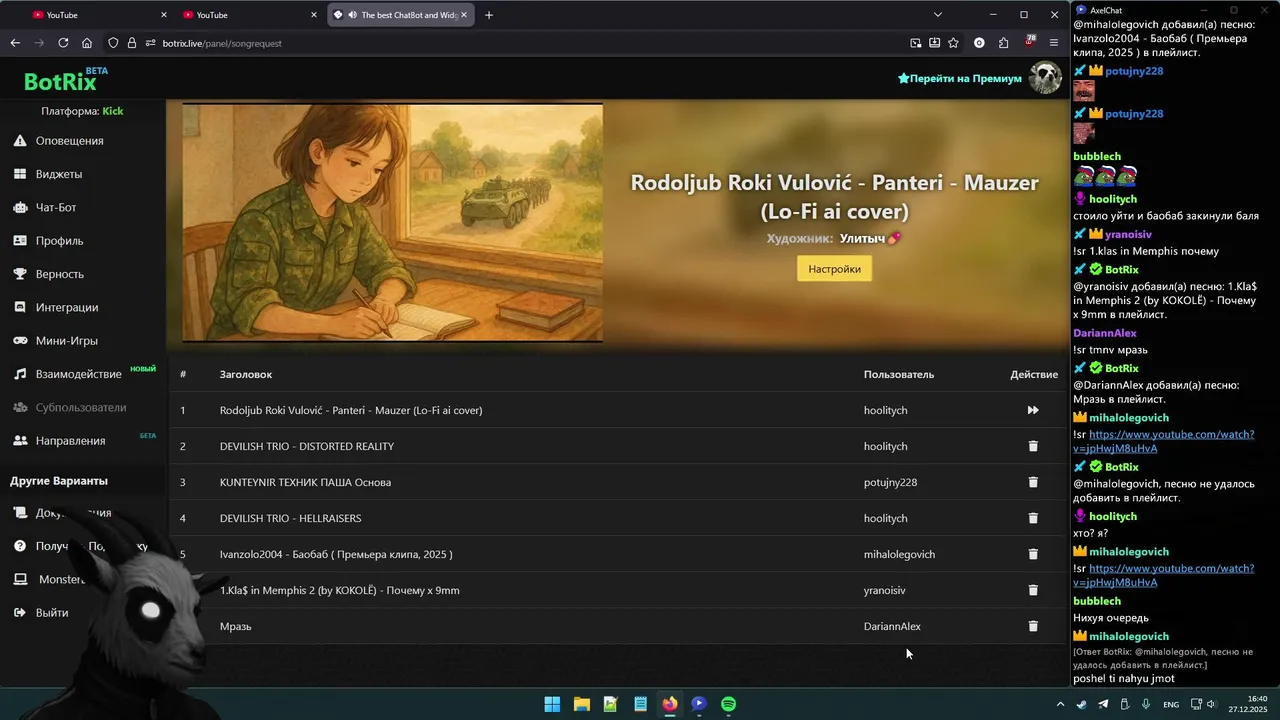This screenshot has height=720, width=1280.
Task: Open user avatar at top right
Action: (1045, 78)
